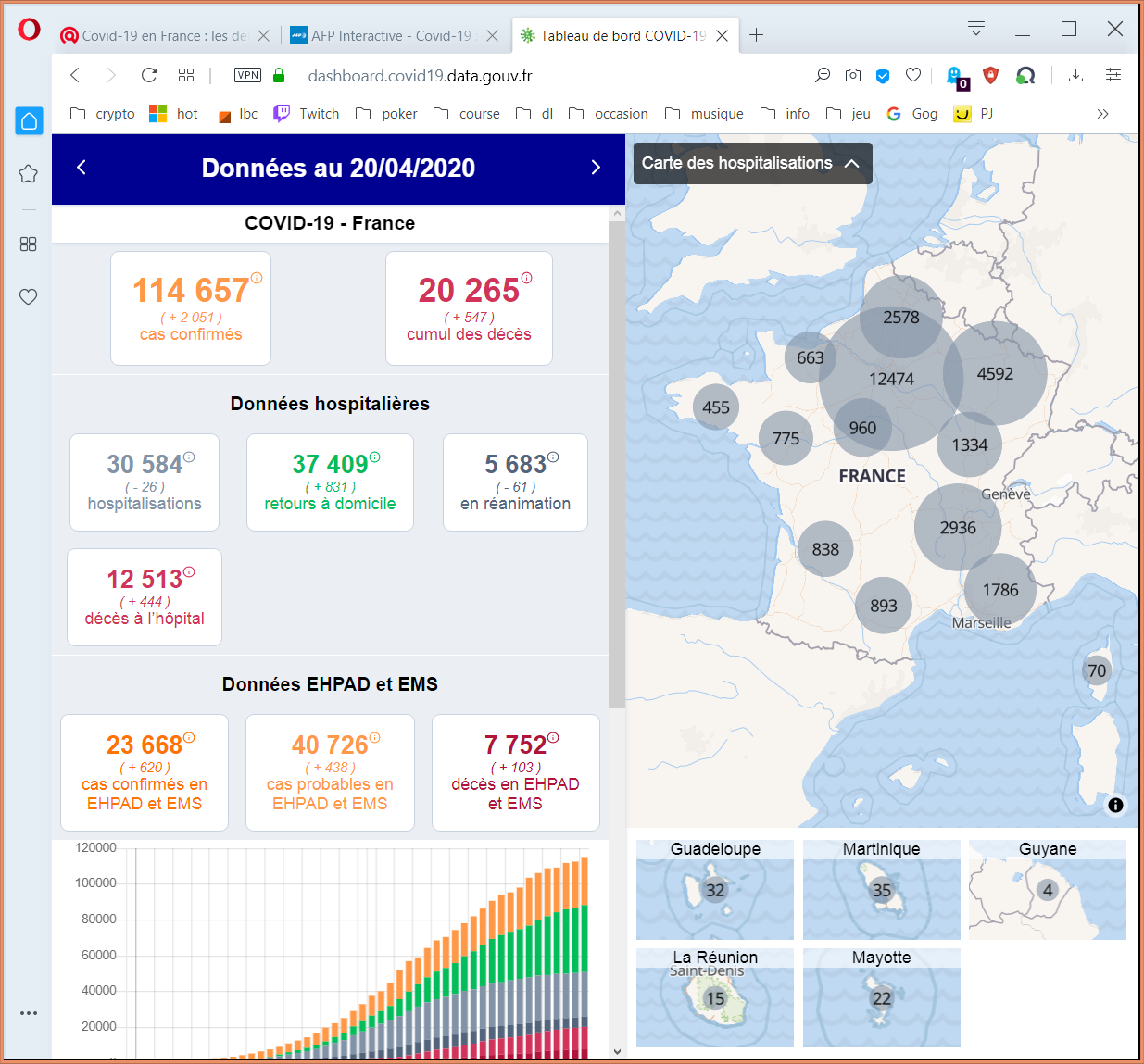Toggle the VPN badge in address bar
This screenshot has width=1144, height=1064.
247,75
